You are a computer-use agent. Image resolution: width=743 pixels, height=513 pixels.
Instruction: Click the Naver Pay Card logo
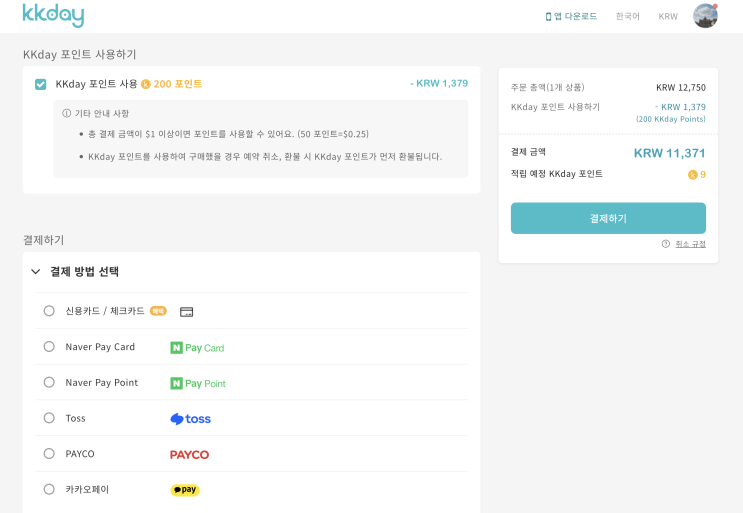click(x=197, y=348)
